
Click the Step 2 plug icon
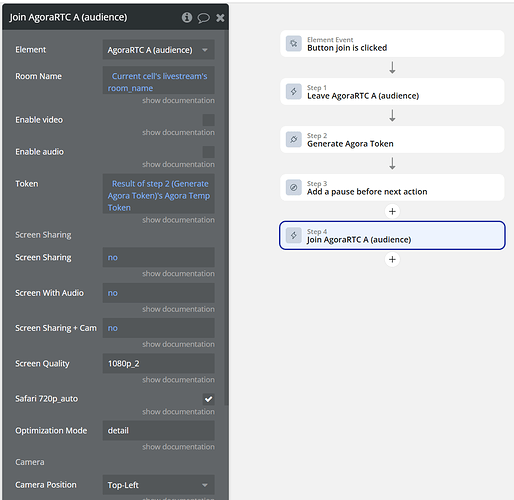click(294, 139)
